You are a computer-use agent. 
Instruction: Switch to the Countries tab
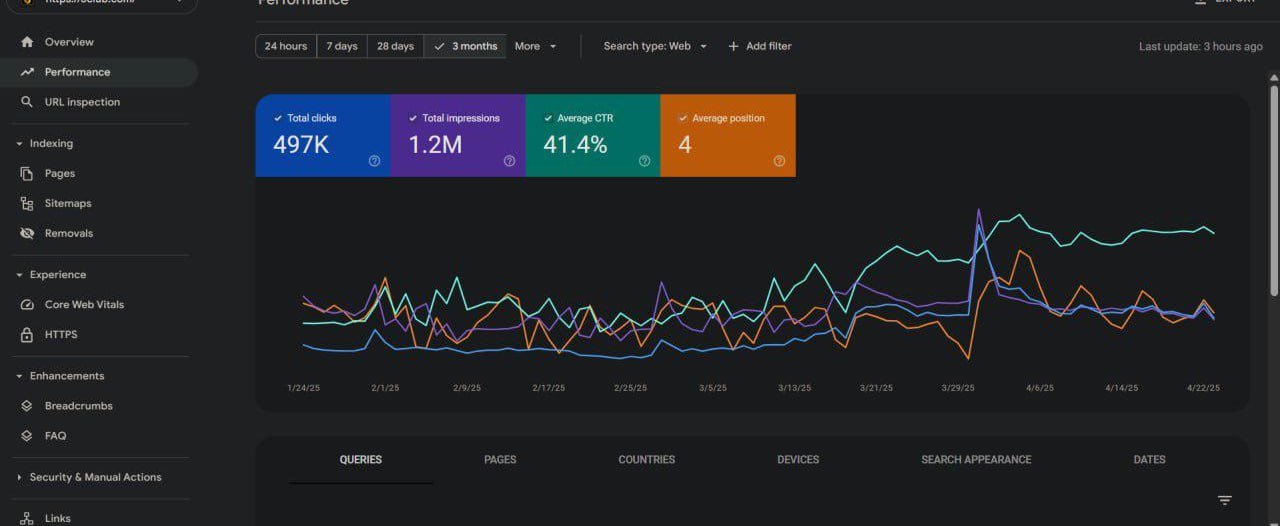point(646,460)
